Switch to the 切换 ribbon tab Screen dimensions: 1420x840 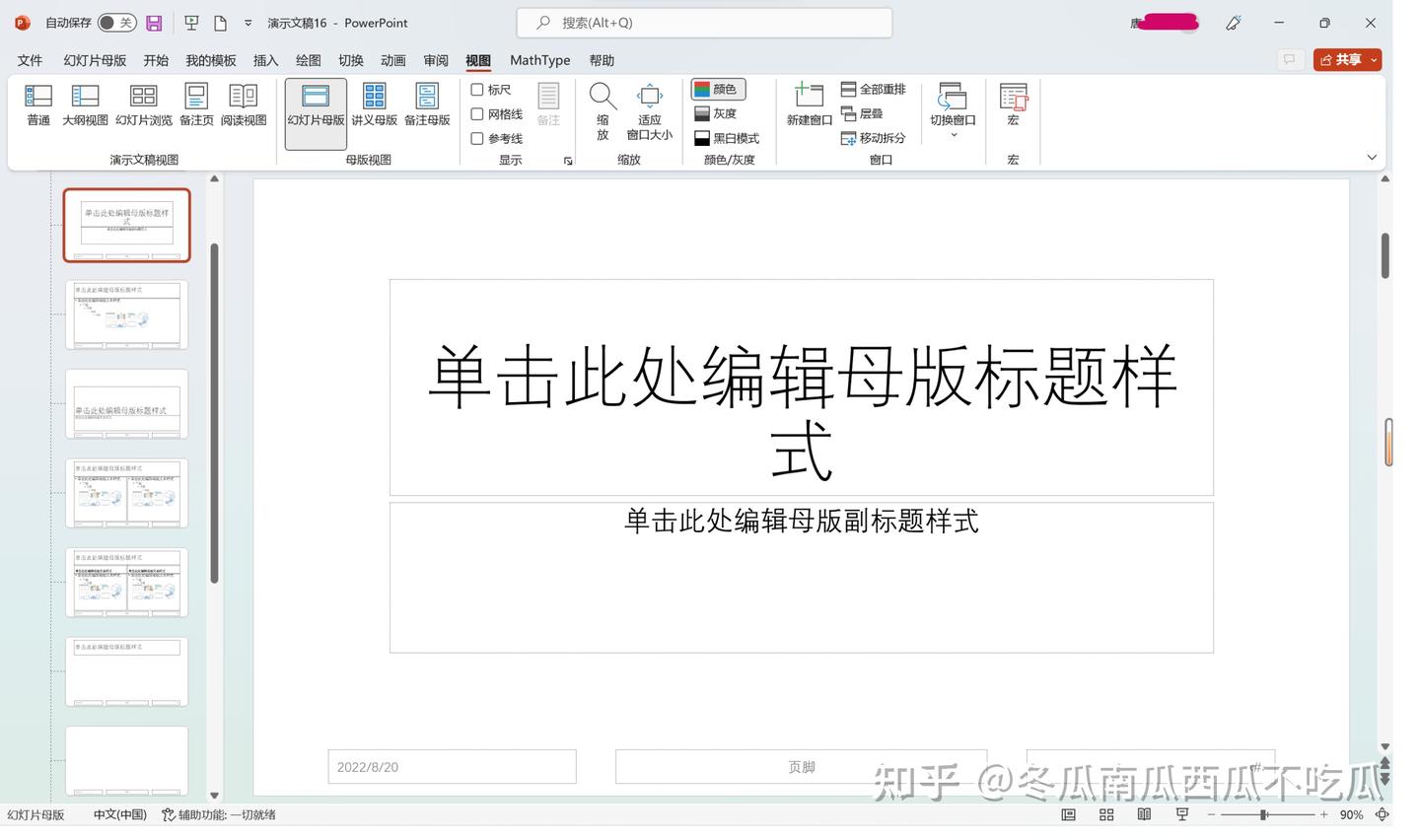pyautogui.click(x=350, y=60)
